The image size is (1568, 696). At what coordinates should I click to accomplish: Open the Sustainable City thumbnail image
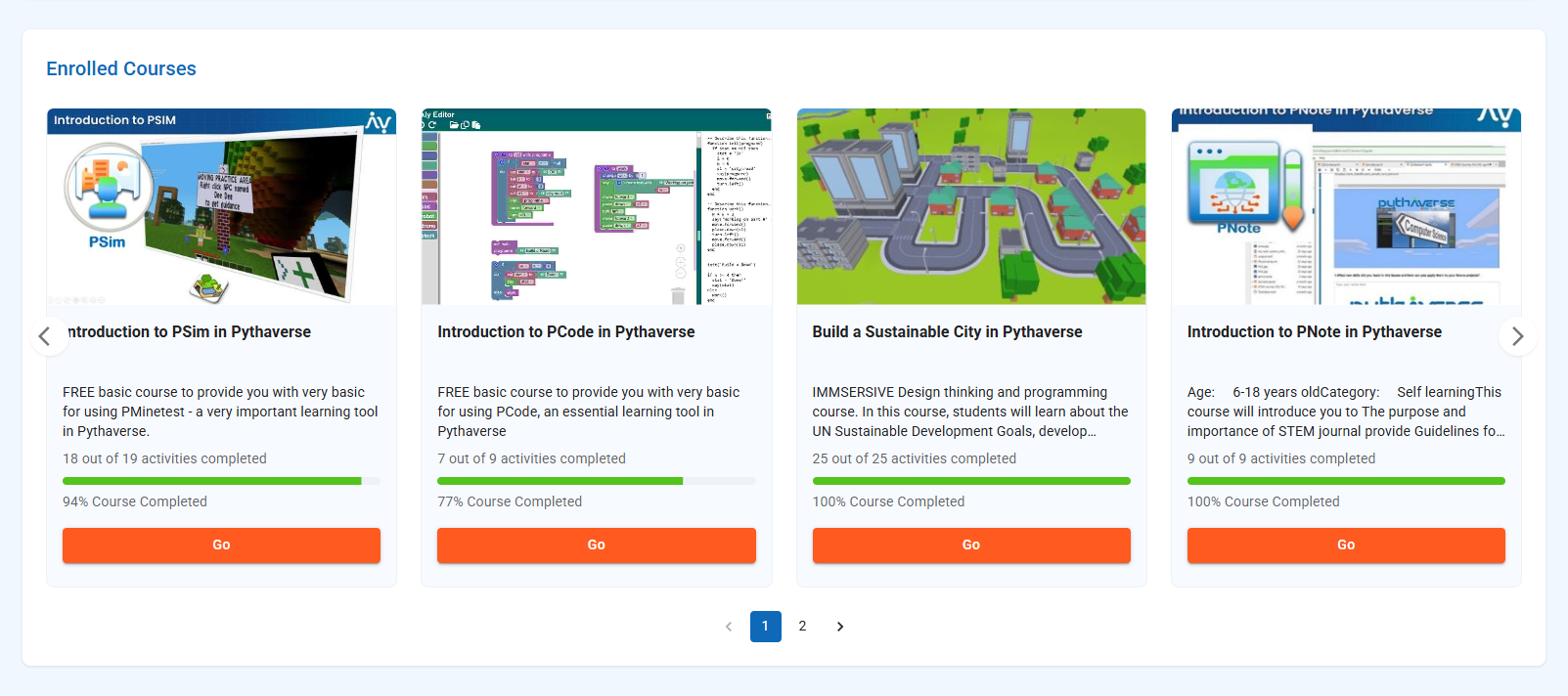970,206
